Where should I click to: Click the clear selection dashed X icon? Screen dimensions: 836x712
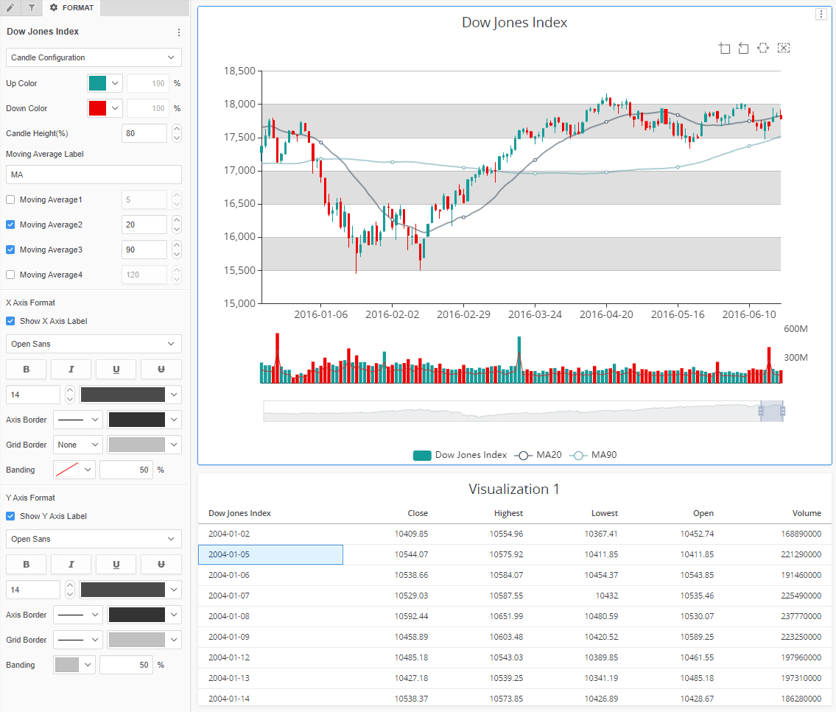784,48
